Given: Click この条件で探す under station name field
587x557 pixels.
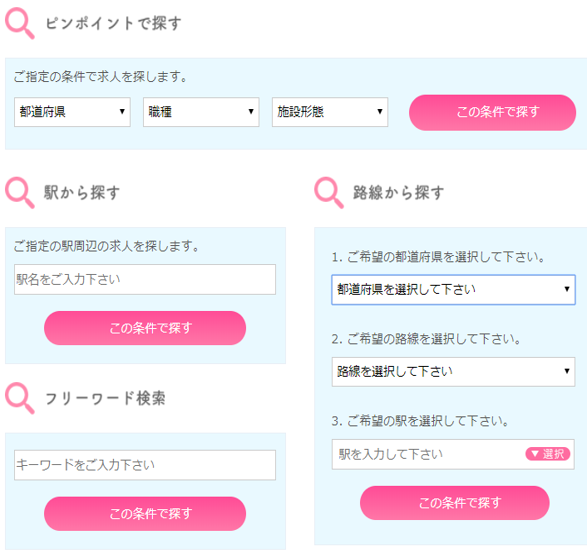Looking at the screenshot, I should click(x=145, y=328).
